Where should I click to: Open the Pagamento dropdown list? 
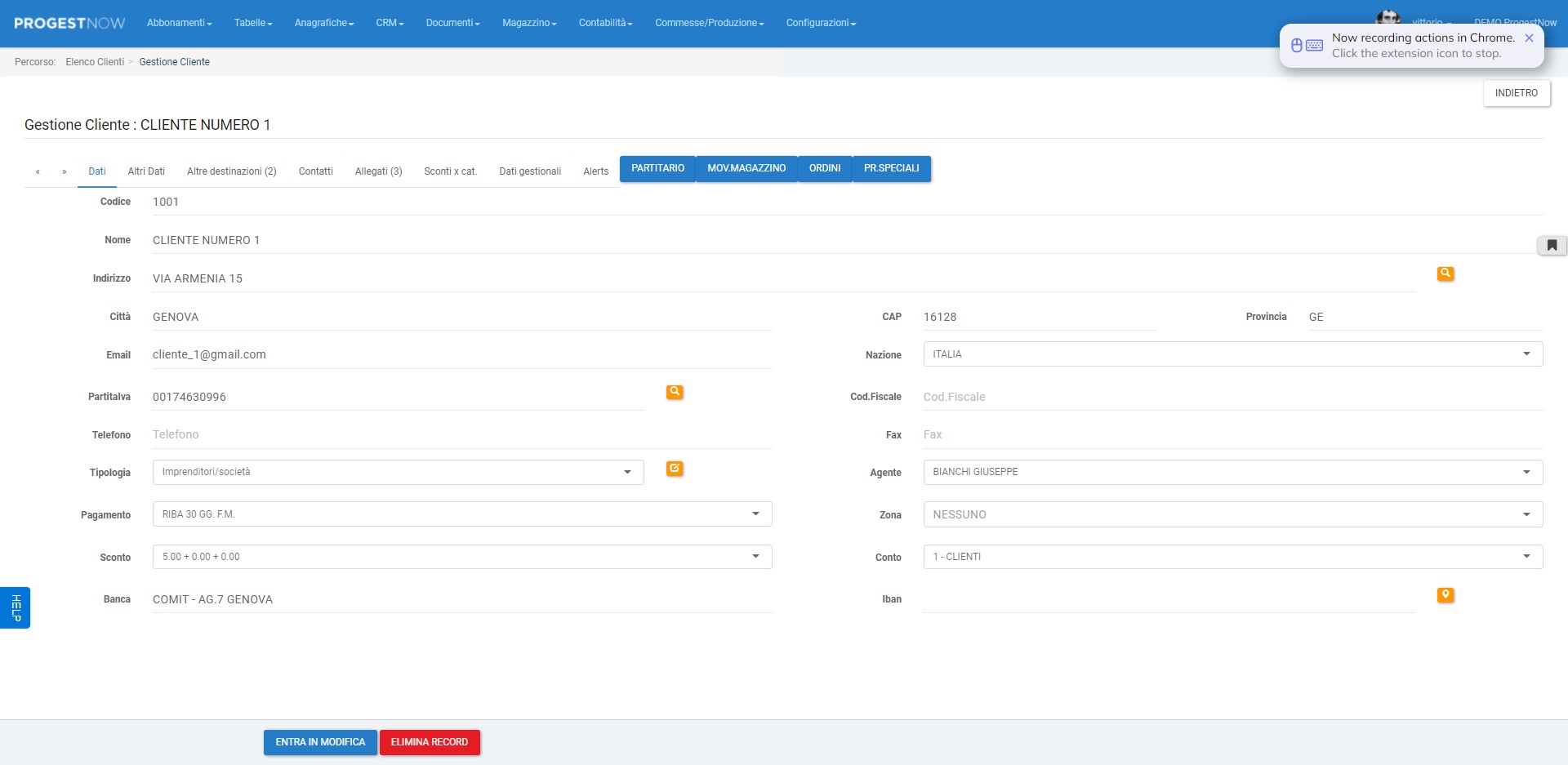pyautogui.click(x=461, y=514)
